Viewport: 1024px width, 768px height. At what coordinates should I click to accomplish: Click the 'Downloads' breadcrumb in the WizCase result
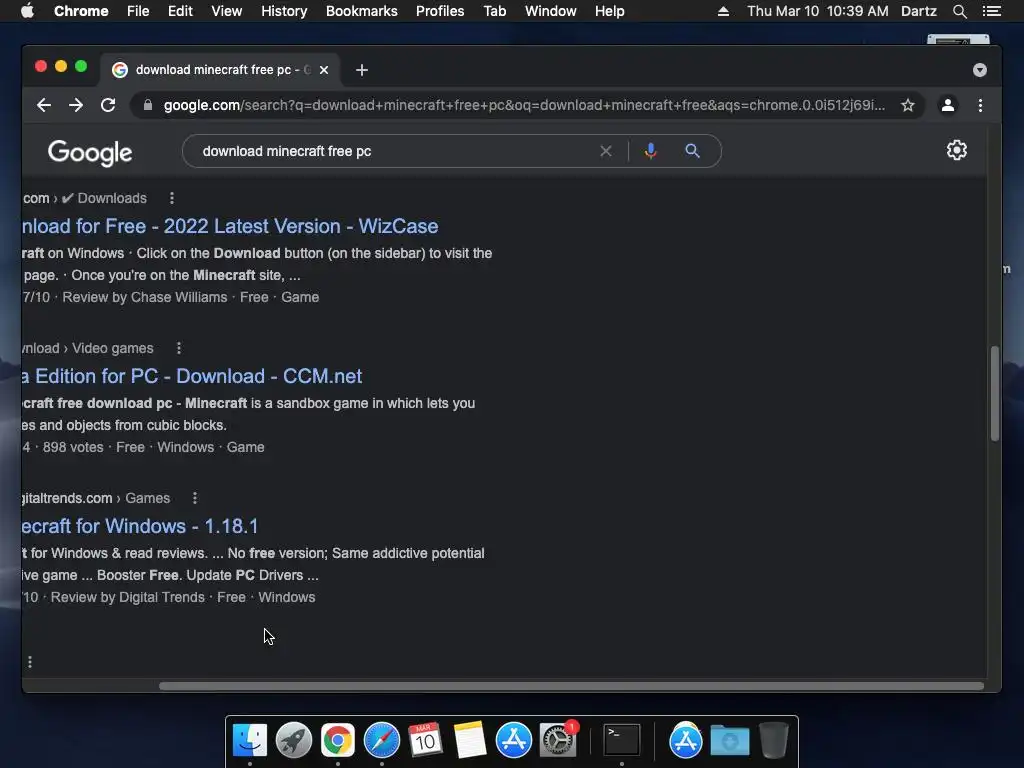tap(112, 198)
